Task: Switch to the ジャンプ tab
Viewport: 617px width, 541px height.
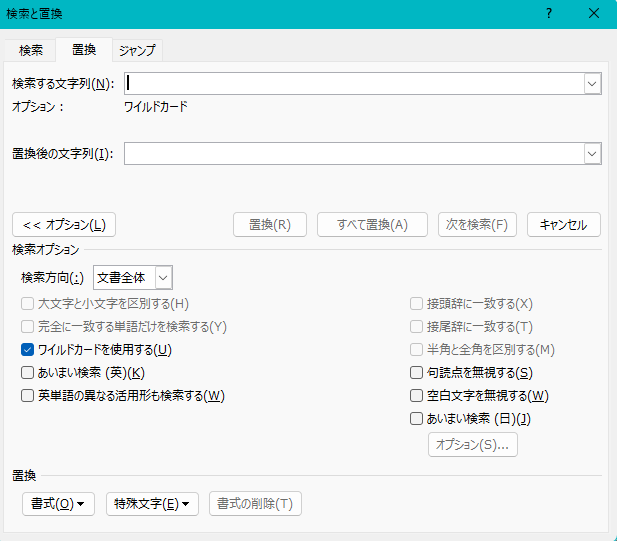Action: pyautogui.click(x=137, y=49)
